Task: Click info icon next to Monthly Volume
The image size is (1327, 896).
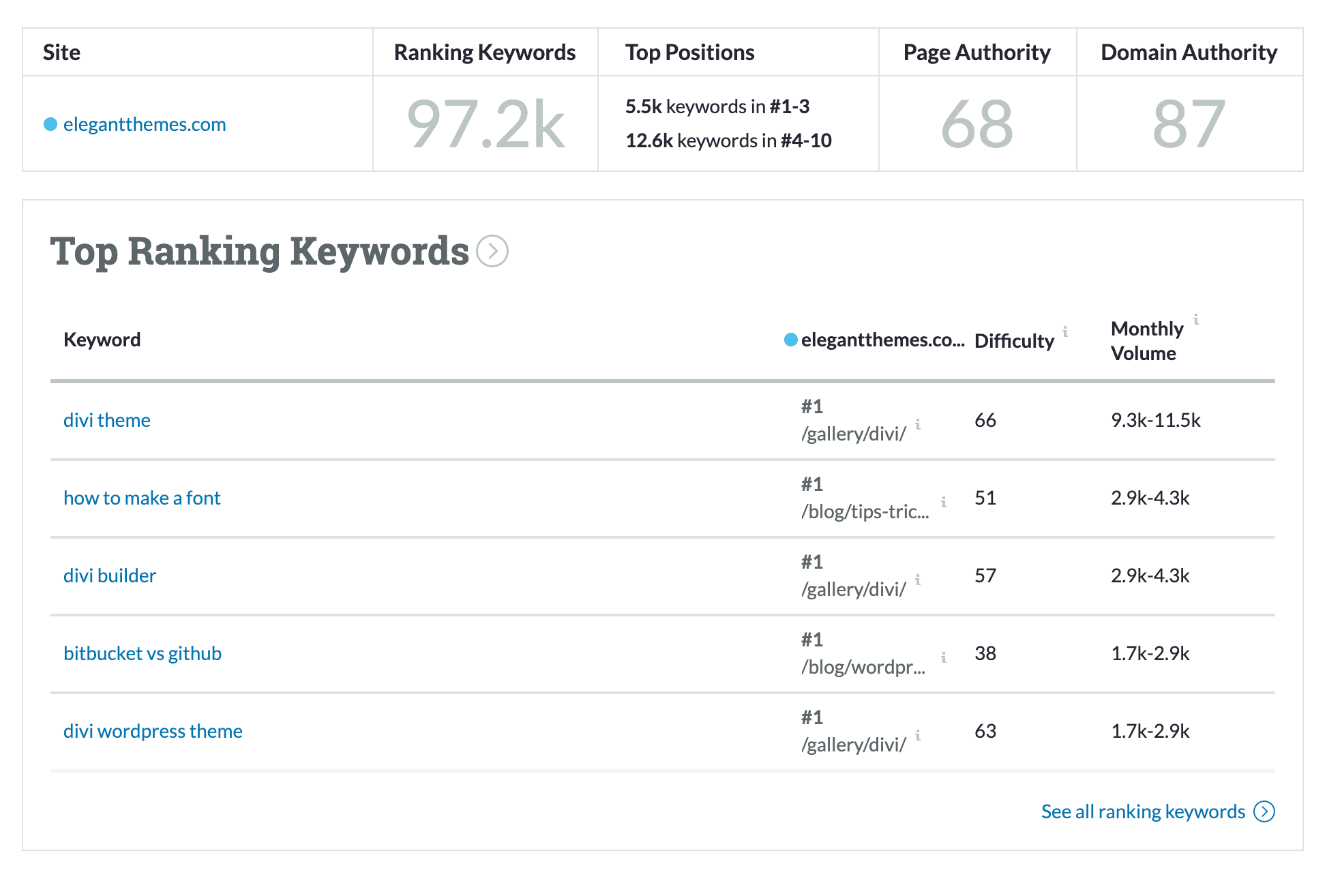Action: [1196, 319]
